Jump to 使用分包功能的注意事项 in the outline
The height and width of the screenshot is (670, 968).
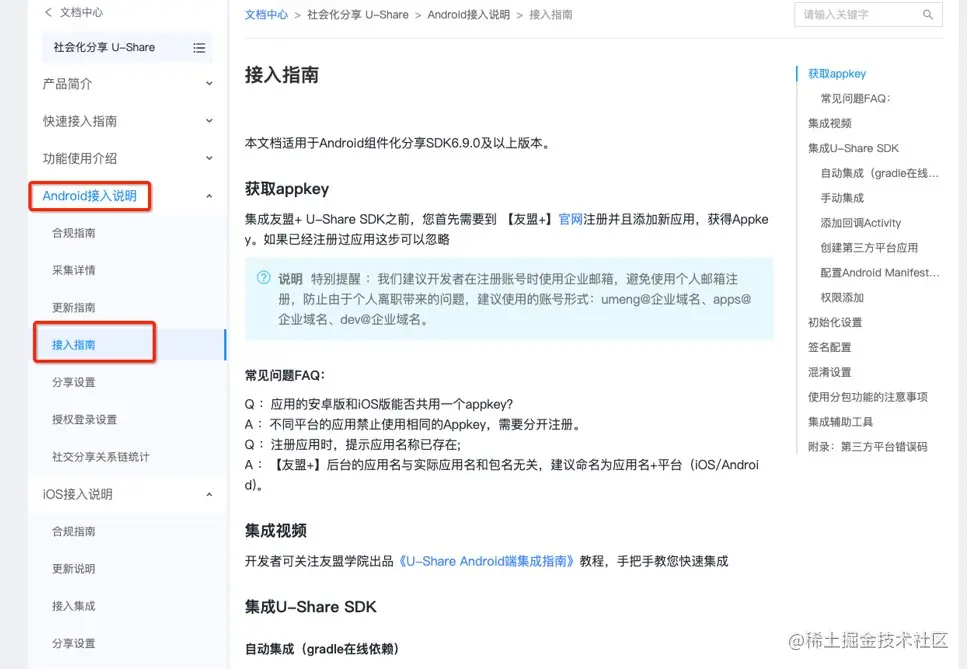tap(867, 397)
